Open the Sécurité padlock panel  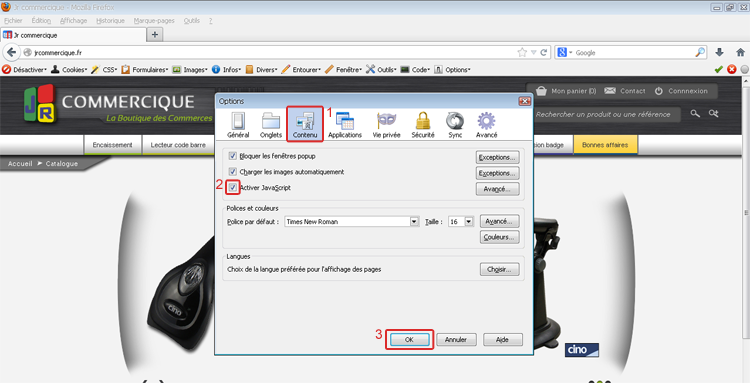click(x=423, y=125)
